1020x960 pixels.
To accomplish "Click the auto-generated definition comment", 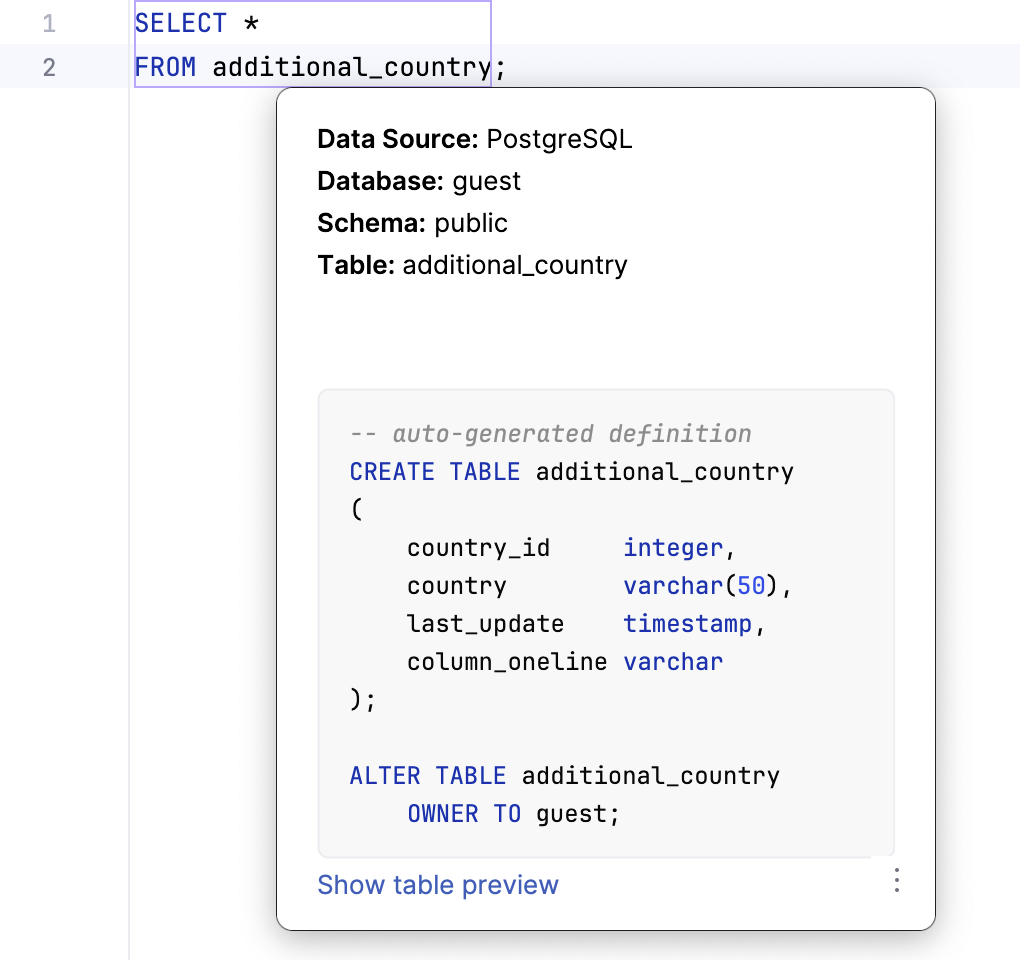I will [549, 433].
